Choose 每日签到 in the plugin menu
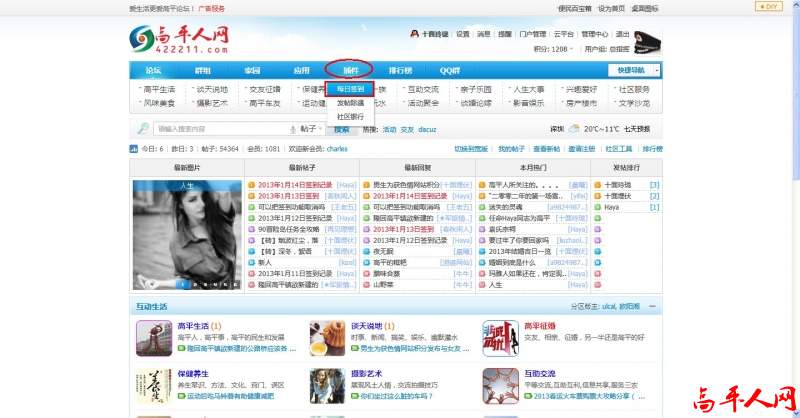800x418 pixels. [350, 89]
